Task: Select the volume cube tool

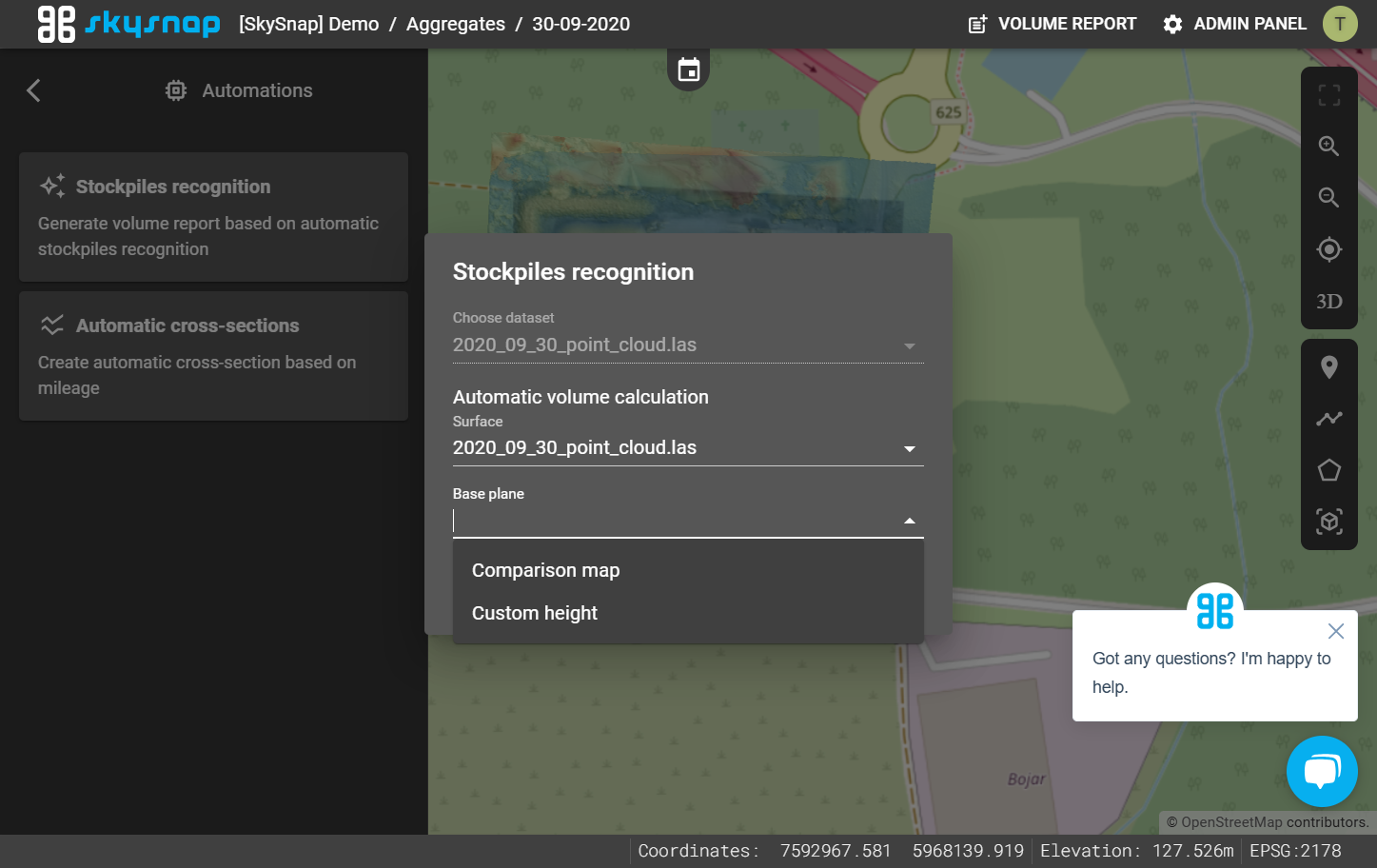Action: click(x=1329, y=522)
